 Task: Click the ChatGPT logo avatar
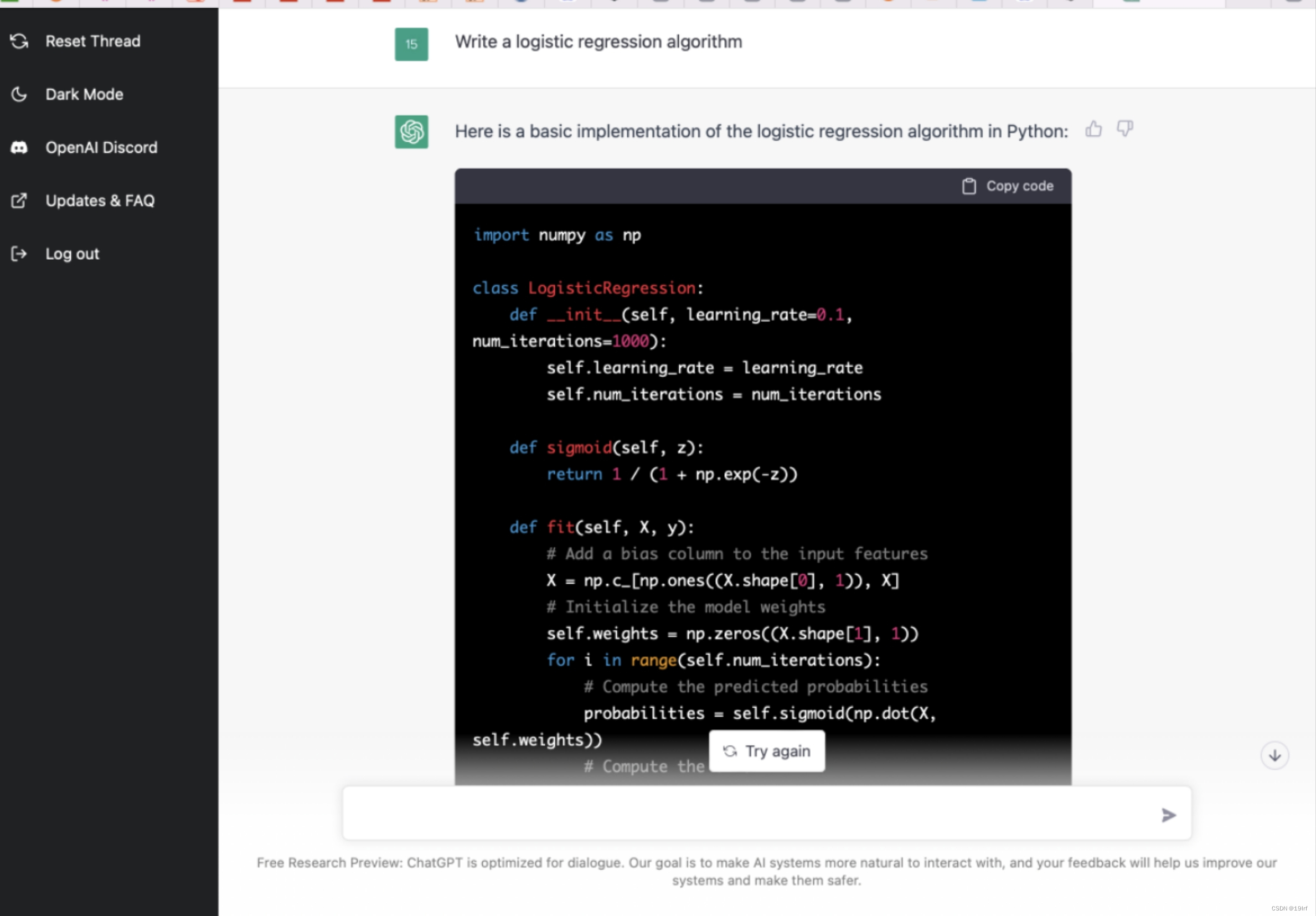pos(411,132)
